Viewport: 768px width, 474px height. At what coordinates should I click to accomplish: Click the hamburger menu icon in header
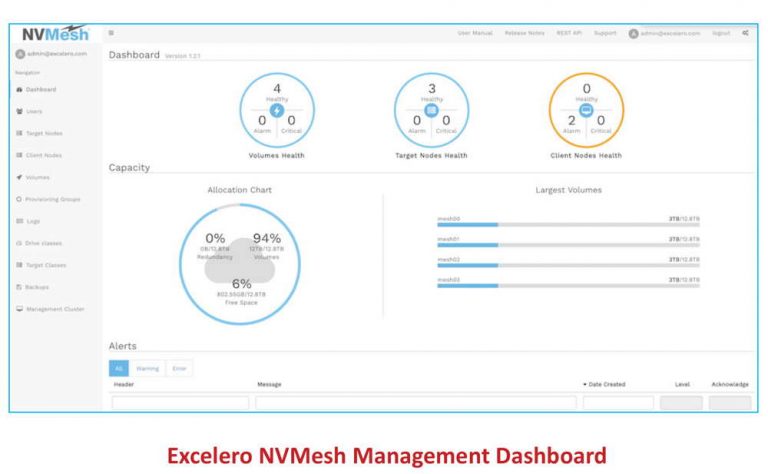click(x=111, y=33)
